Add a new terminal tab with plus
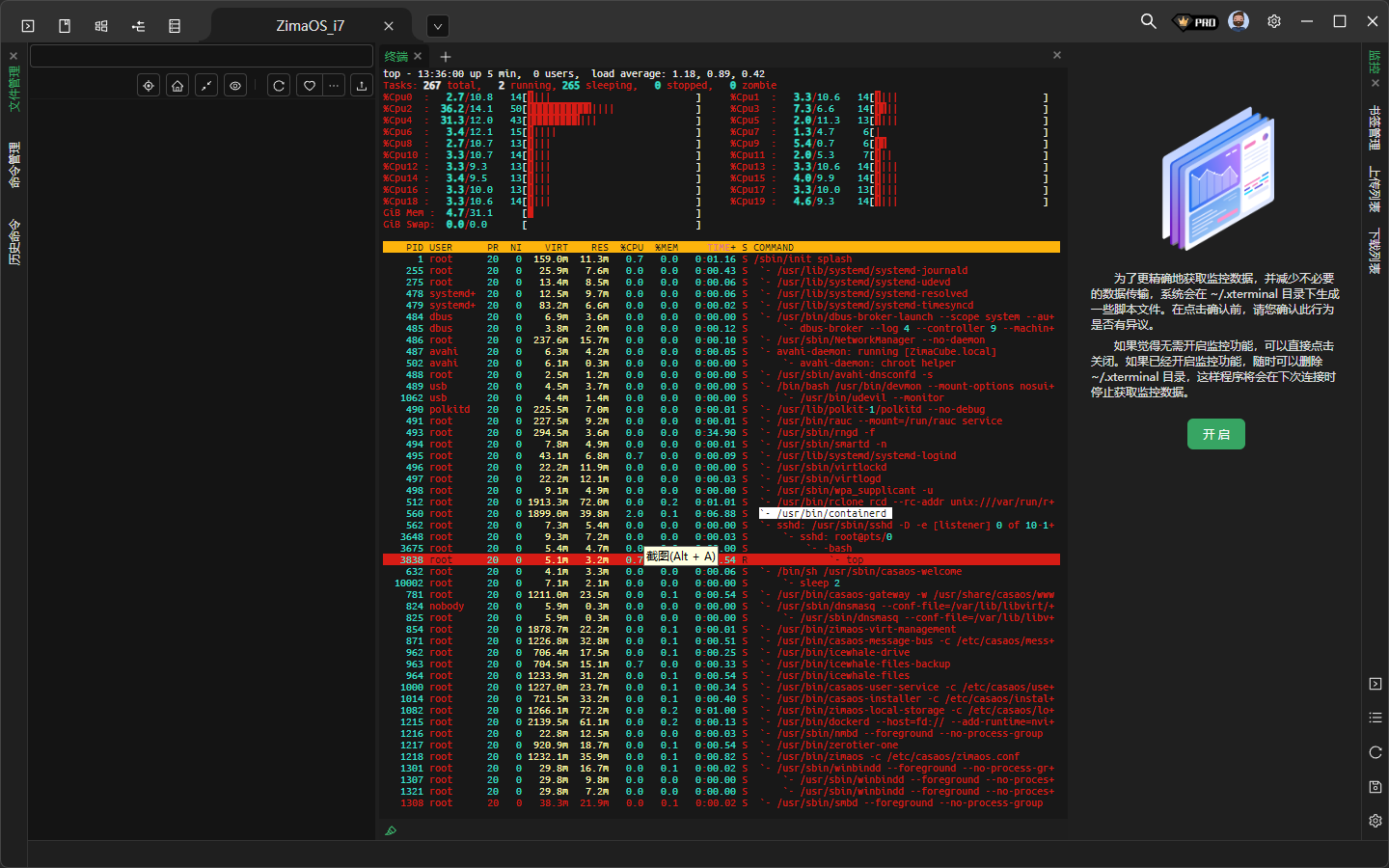The height and width of the screenshot is (868, 1389). [x=446, y=57]
